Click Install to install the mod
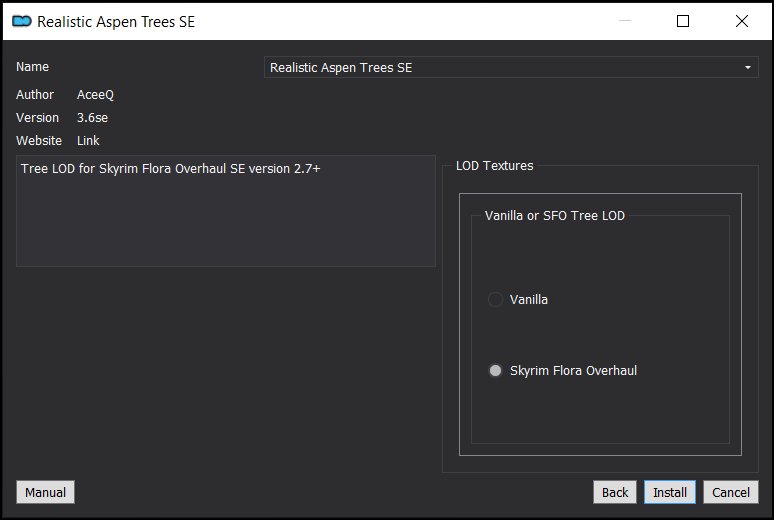The width and height of the screenshot is (774, 520). click(x=670, y=492)
